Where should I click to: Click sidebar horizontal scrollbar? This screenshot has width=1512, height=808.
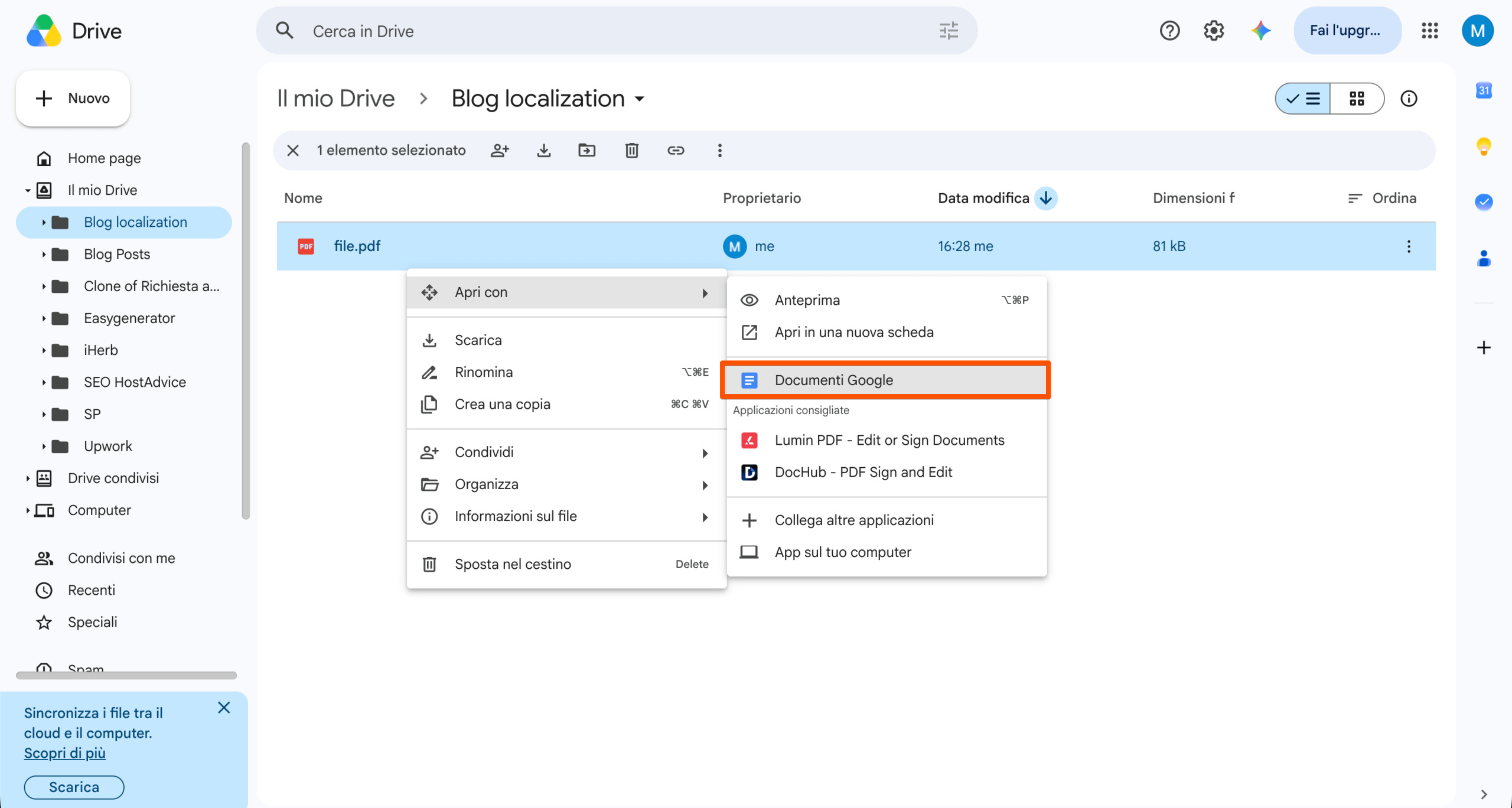126,675
